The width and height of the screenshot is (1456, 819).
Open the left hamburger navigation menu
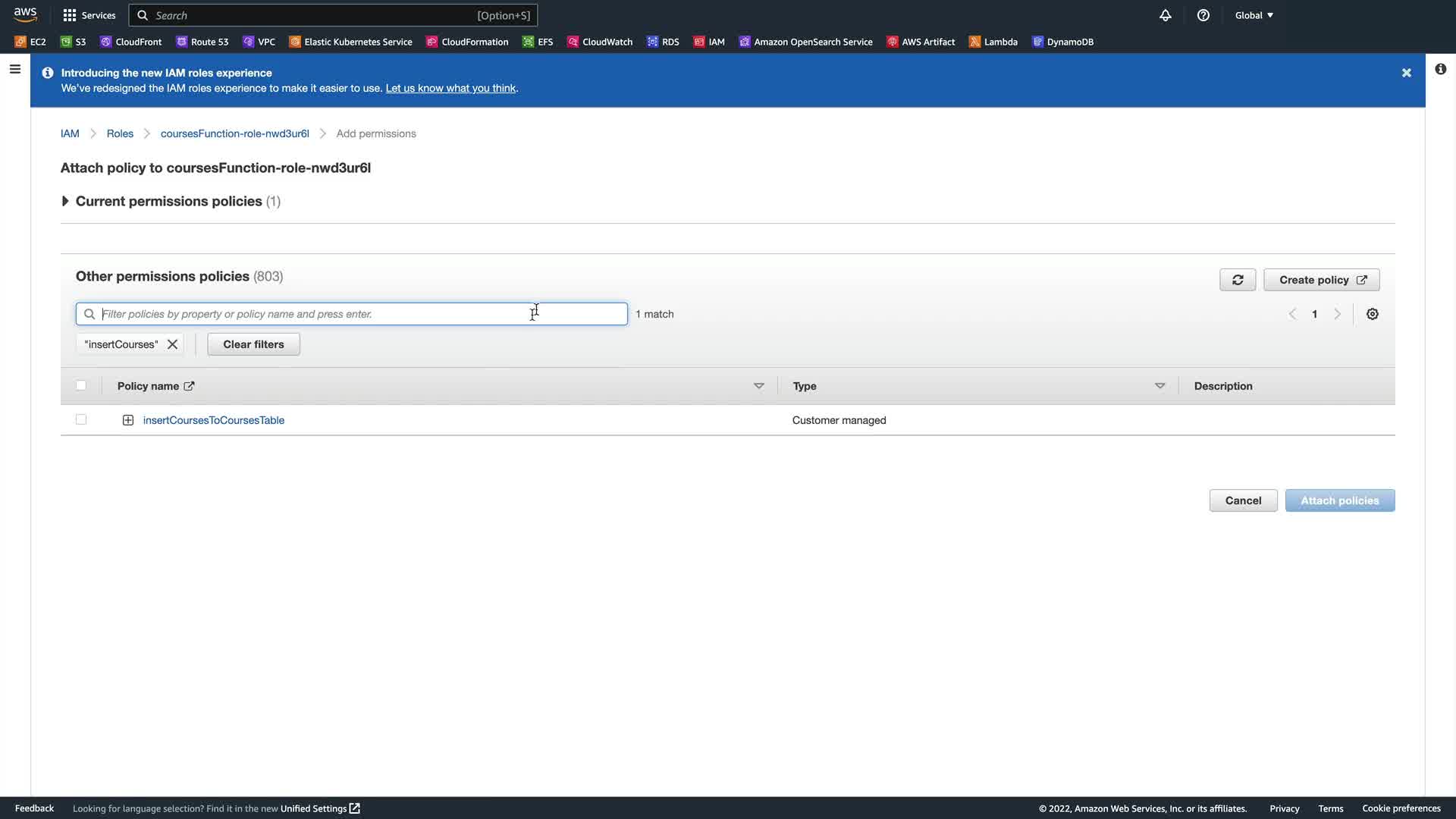pos(14,70)
